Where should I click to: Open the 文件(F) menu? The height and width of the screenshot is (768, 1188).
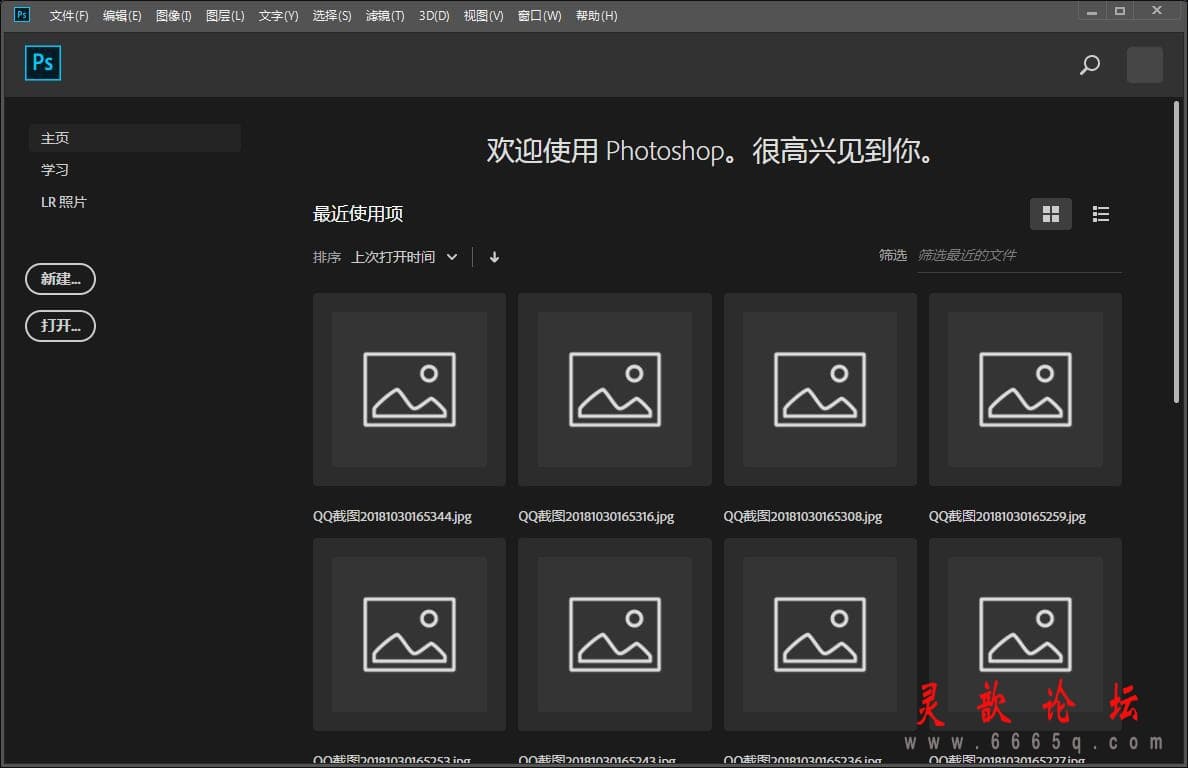[69, 15]
